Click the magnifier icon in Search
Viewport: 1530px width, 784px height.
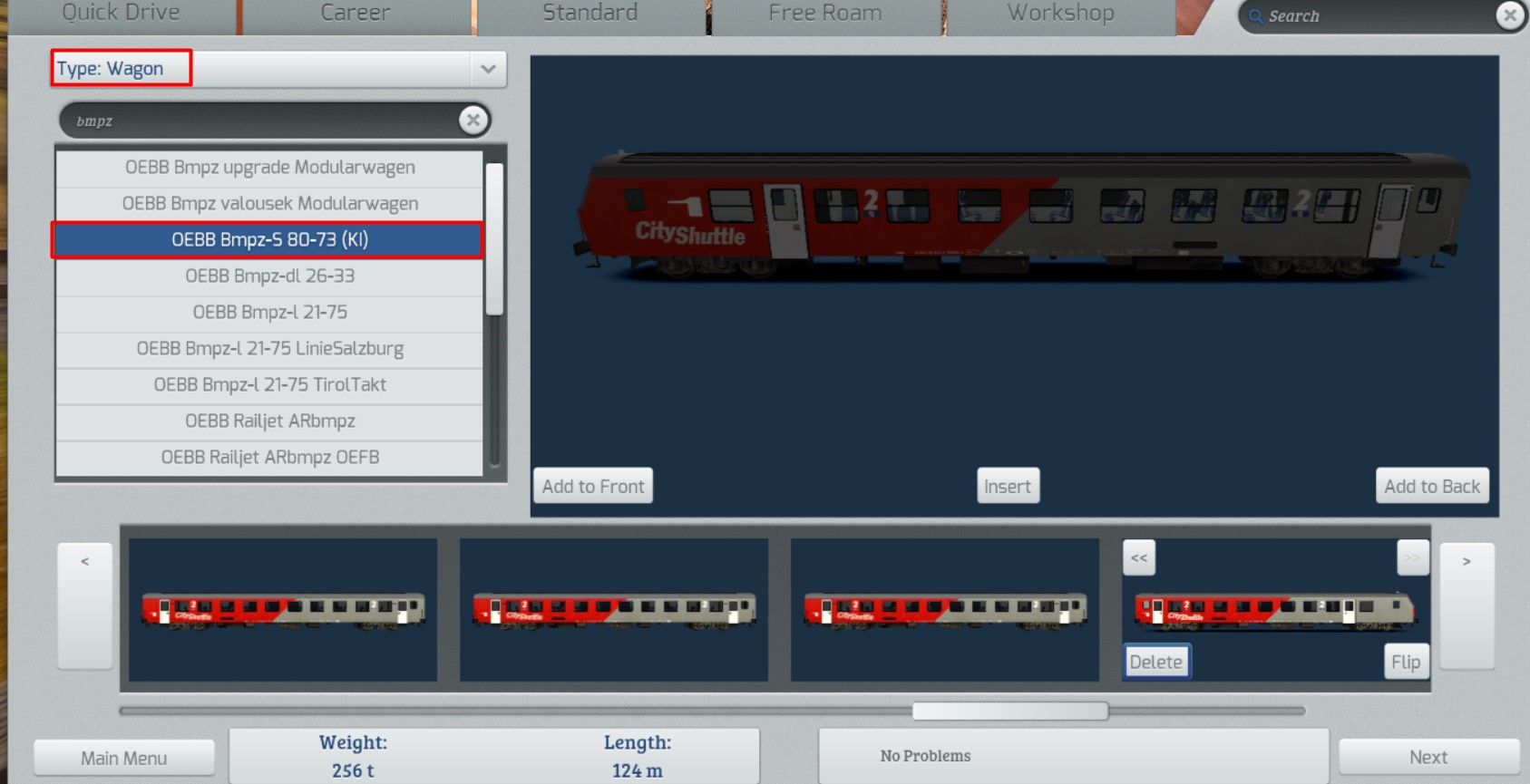pos(1255,16)
